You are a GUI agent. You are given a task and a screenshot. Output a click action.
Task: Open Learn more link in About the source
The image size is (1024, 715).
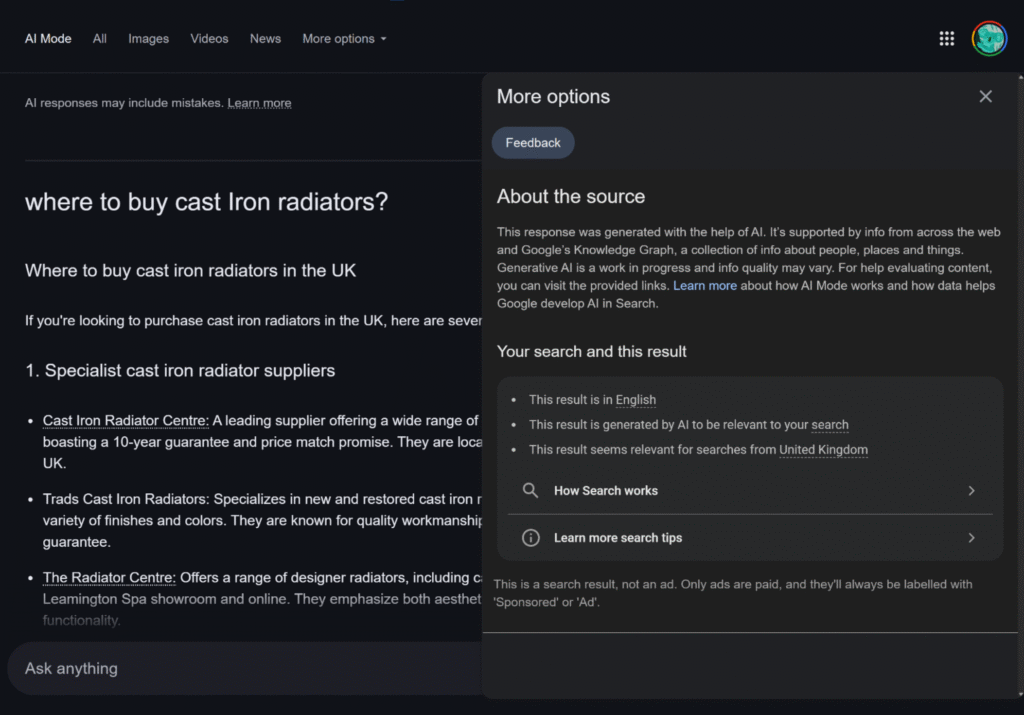click(704, 286)
